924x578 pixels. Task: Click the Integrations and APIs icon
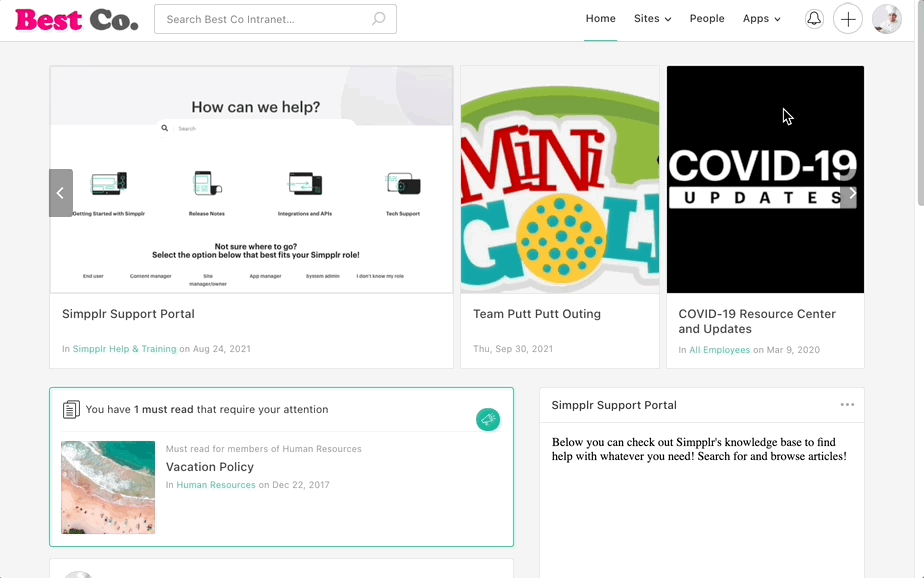point(305,184)
